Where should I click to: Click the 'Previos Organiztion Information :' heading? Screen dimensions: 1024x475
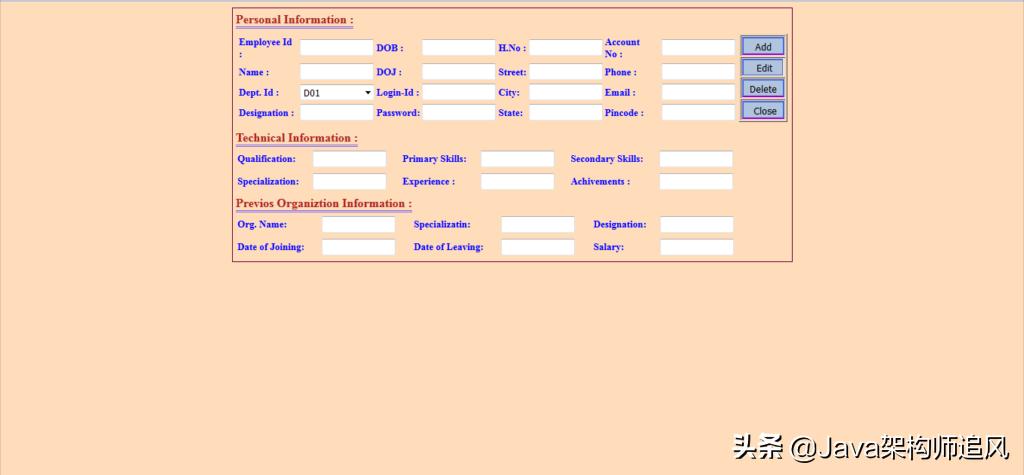[324, 203]
